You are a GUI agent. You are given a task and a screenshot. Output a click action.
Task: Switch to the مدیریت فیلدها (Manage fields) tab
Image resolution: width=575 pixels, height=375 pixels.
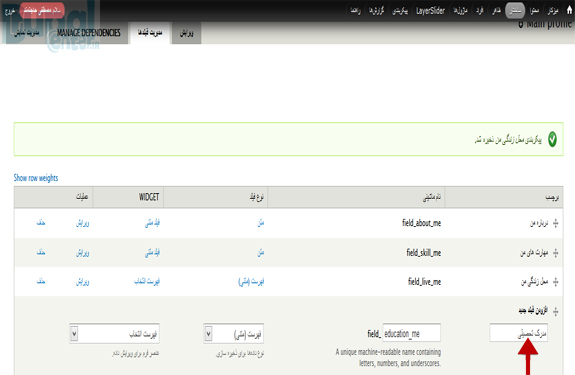pos(150,33)
